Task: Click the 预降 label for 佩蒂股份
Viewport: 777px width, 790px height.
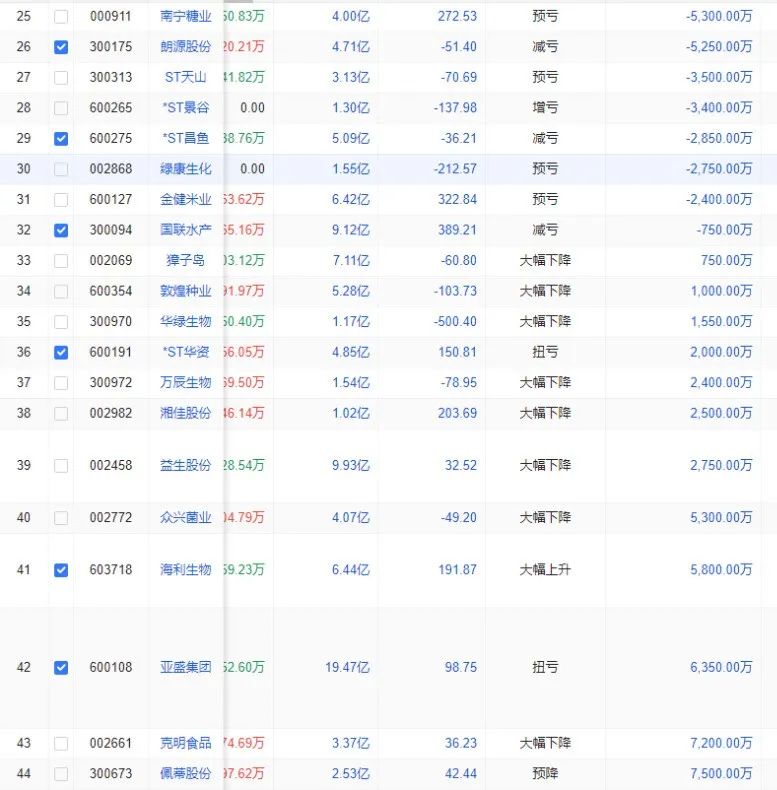Action: 545,774
